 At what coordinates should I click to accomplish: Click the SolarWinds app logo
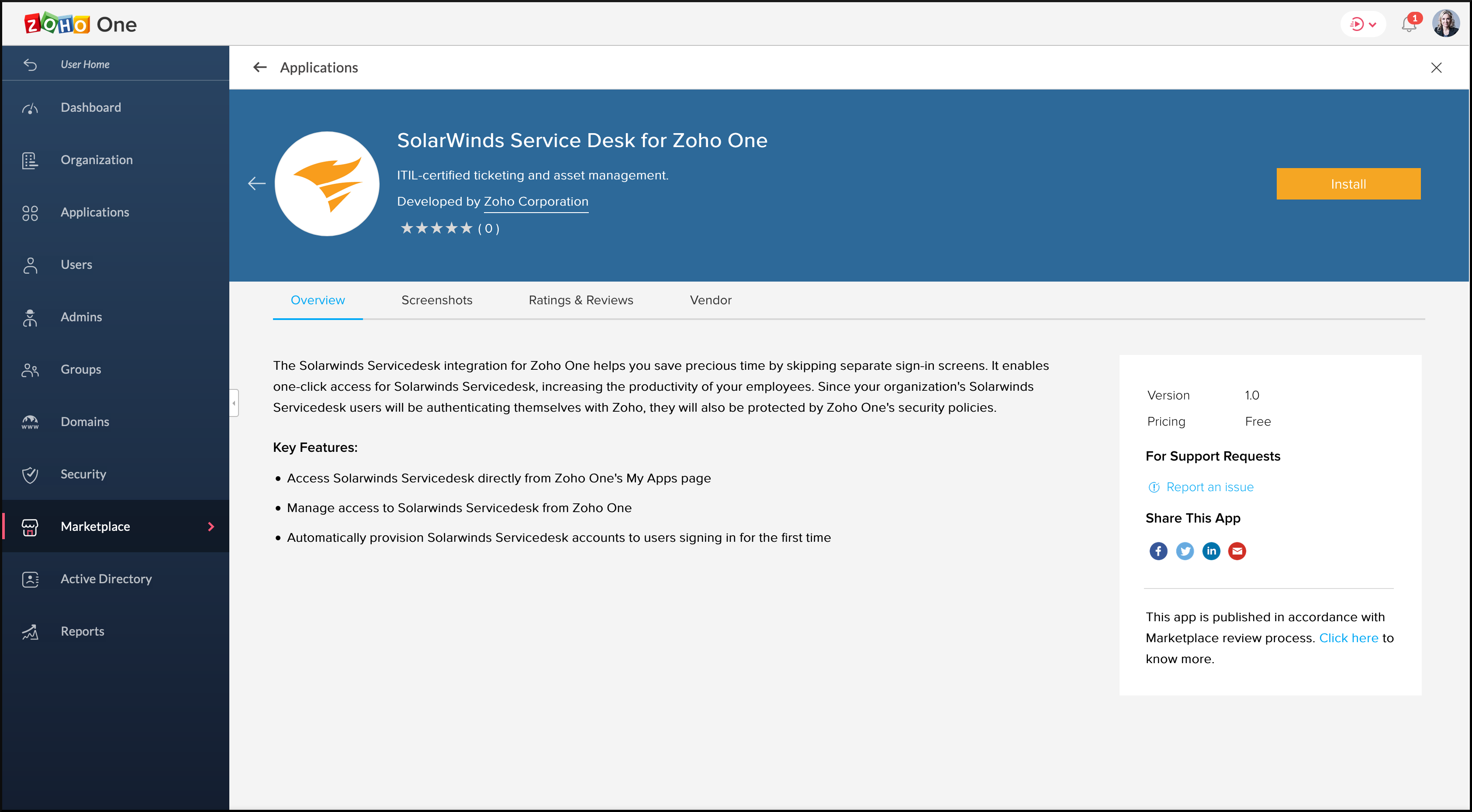(x=327, y=183)
